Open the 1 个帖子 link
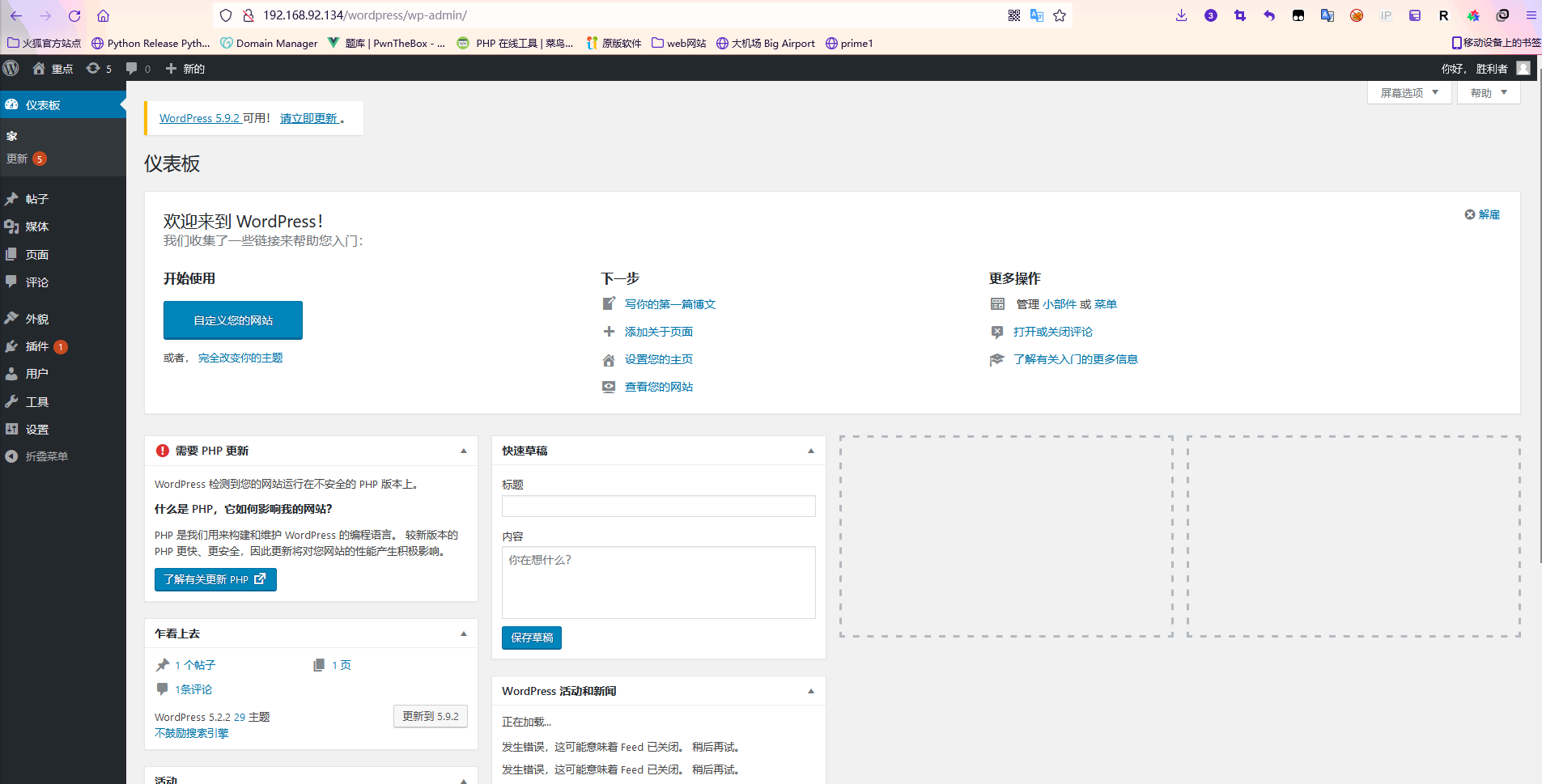The width and height of the screenshot is (1542, 784). pos(195,665)
